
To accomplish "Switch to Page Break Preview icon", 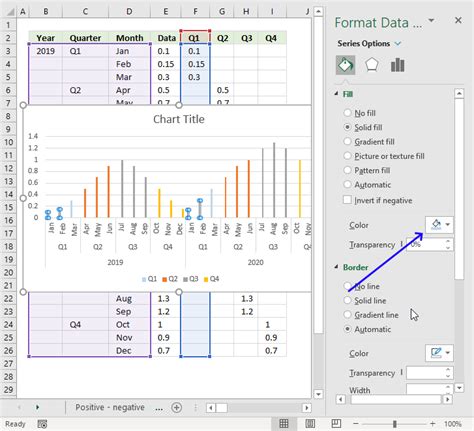I will (336, 424).
